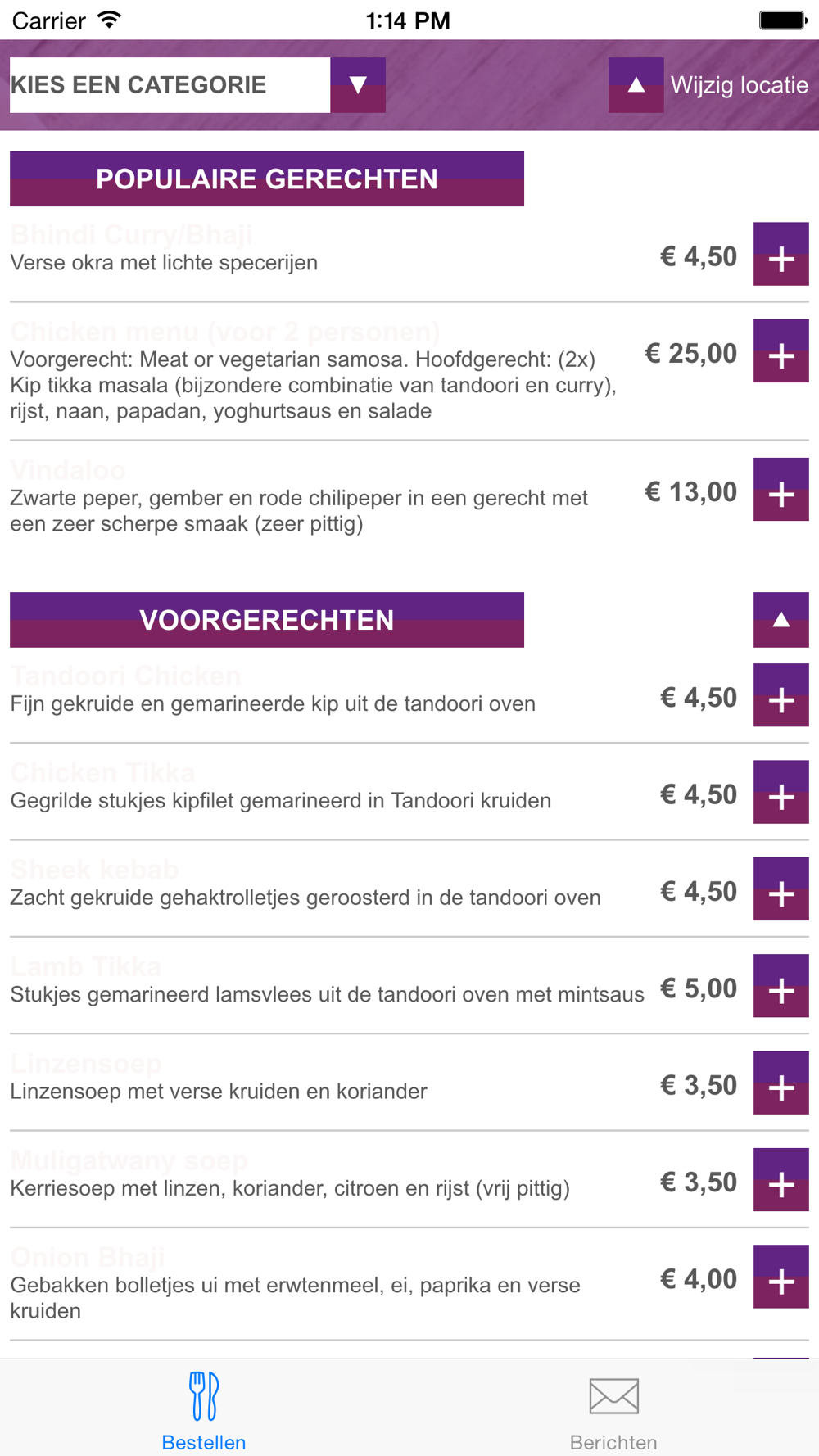Open the category dropdown arrow
819x1456 pixels.
358,85
